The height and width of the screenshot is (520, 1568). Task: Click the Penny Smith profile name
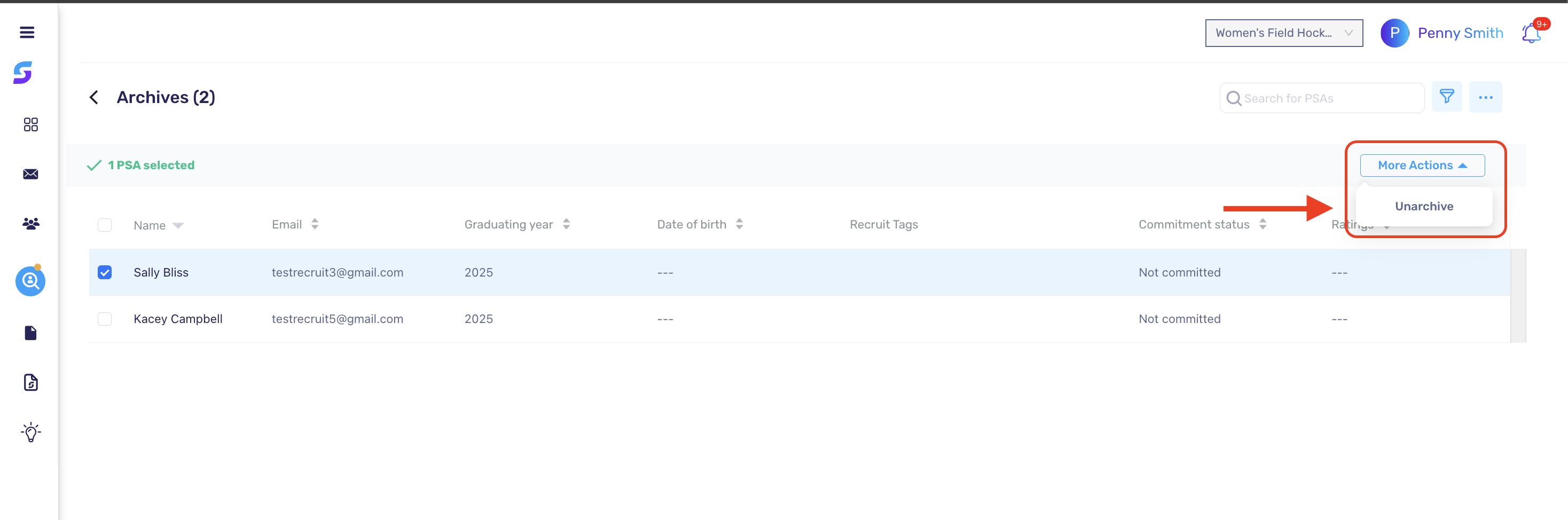coord(1460,34)
